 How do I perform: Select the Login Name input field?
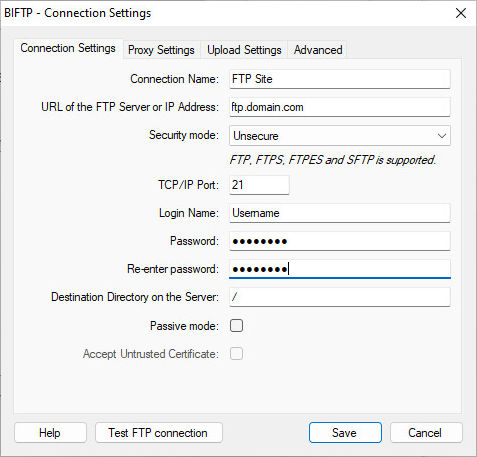(x=340, y=213)
